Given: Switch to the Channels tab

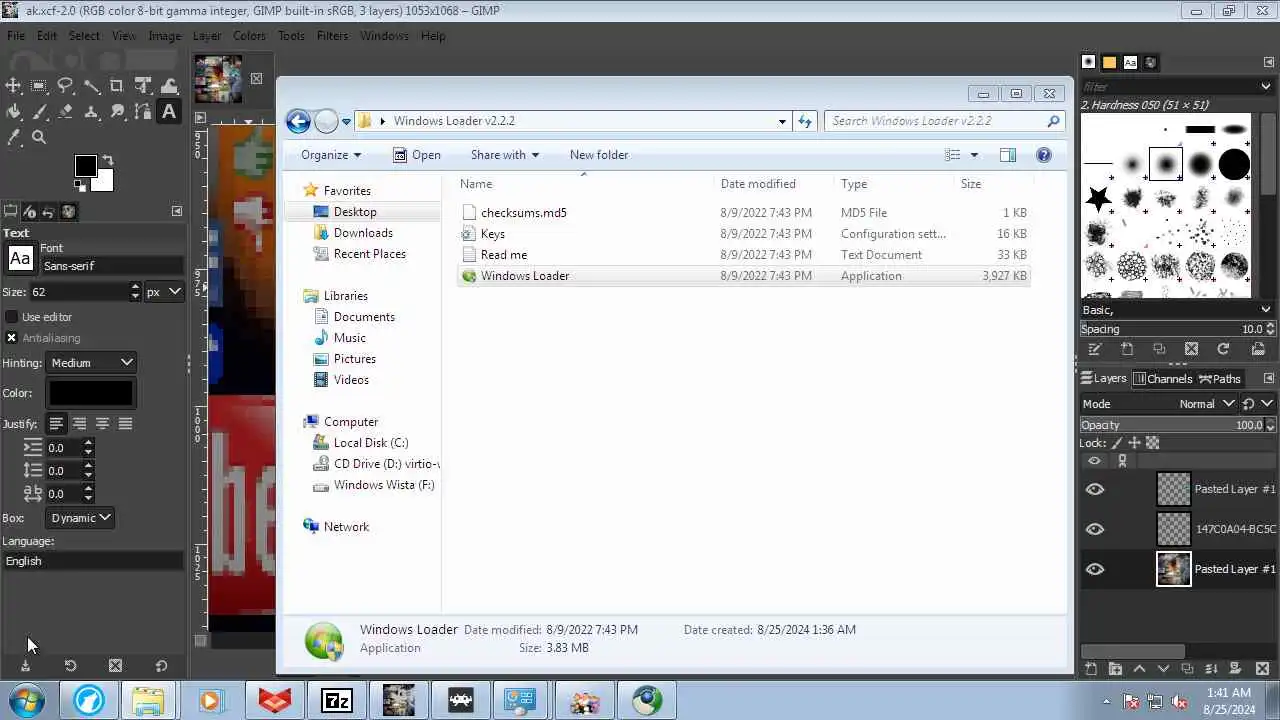Looking at the screenshot, I should coord(1162,379).
